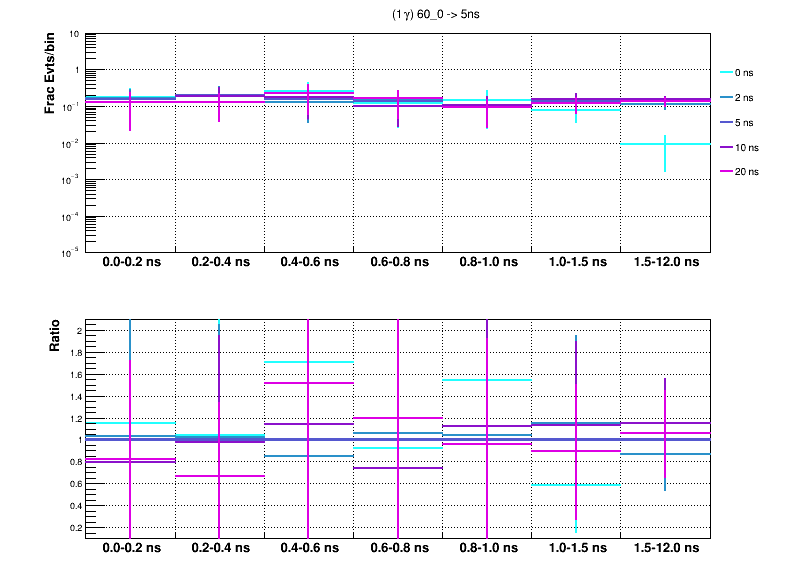Click upper plot's "0.4-0.6 ns" bin label
Viewport: 796px width, 572px height.
click(x=309, y=263)
